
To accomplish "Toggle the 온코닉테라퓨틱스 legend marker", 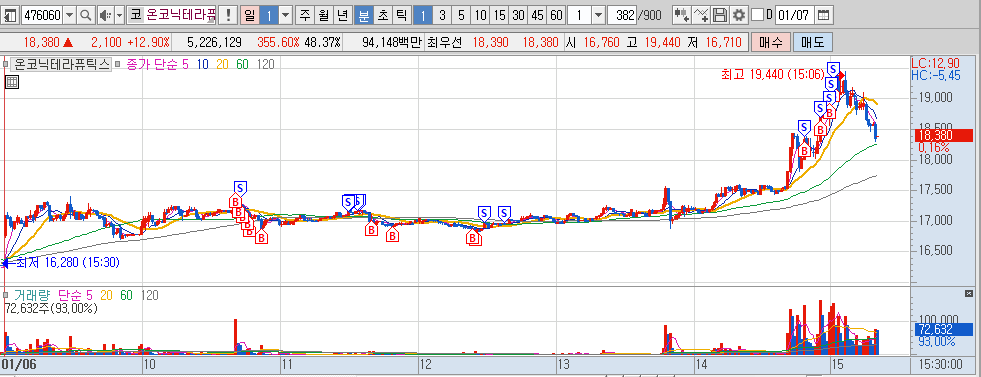I will [x=6, y=64].
